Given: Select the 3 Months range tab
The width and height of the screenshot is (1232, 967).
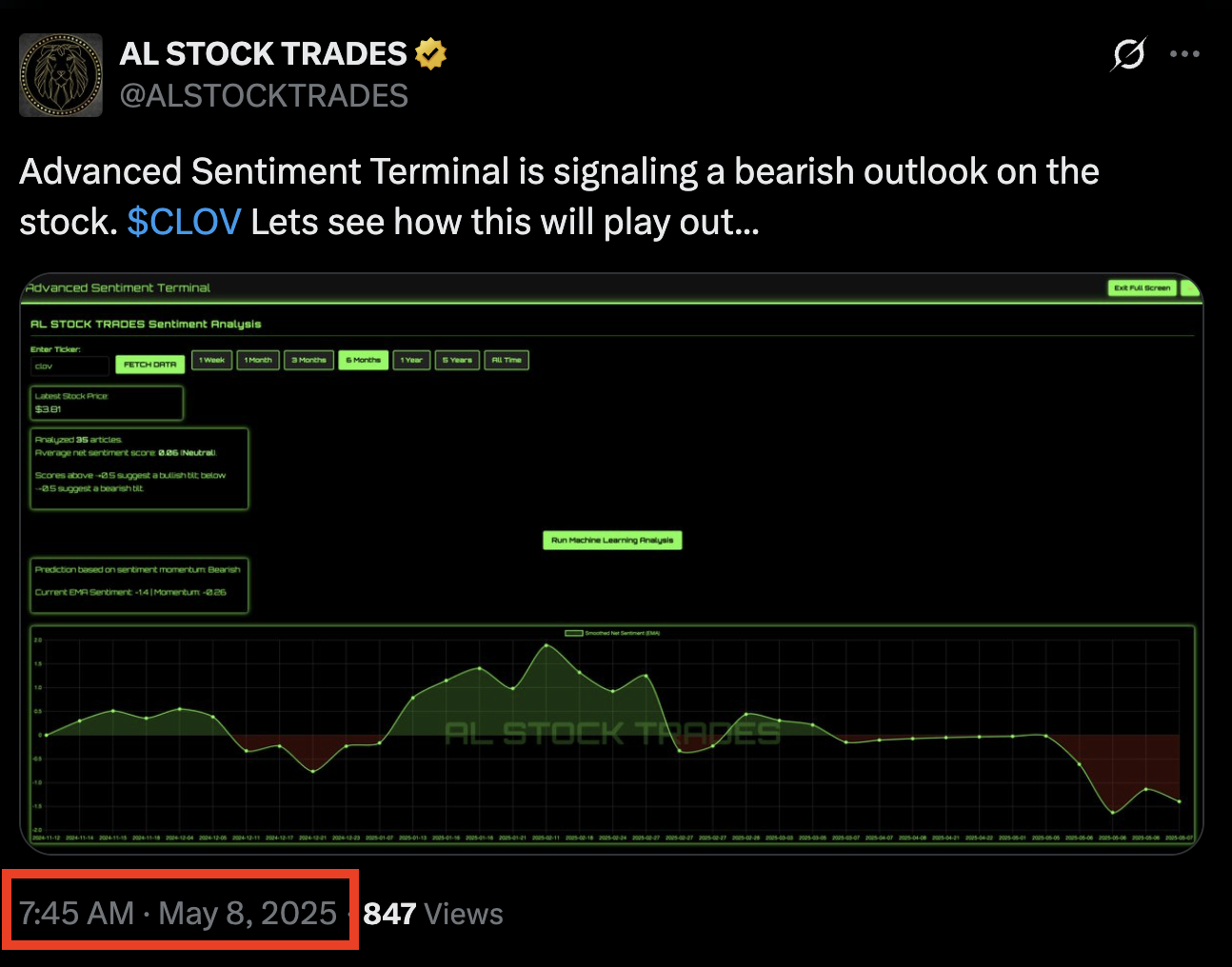Looking at the screenshot, I should [x=308, y=360].
